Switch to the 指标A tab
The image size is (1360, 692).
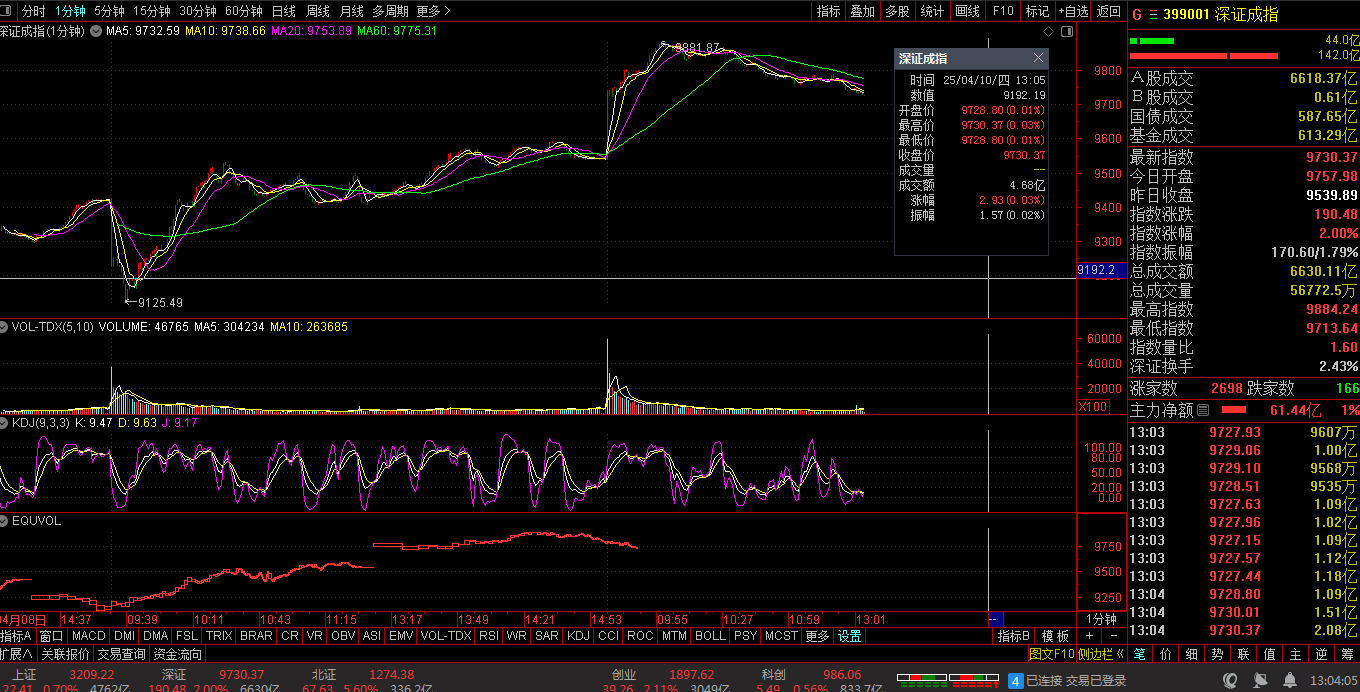[17, 636]
